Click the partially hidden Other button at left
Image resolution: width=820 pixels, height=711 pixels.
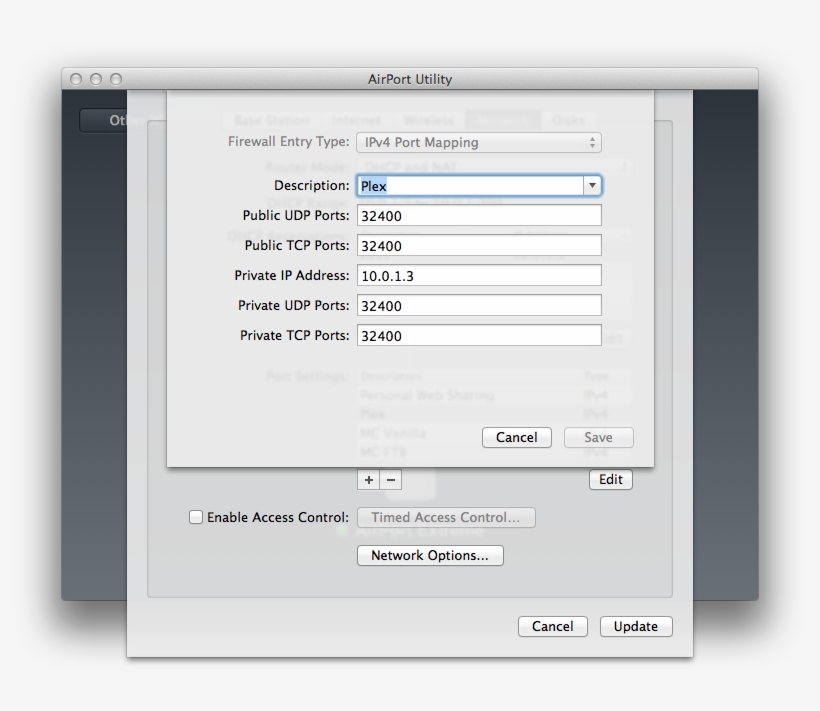pyautogui.click(x=103, y=121)
